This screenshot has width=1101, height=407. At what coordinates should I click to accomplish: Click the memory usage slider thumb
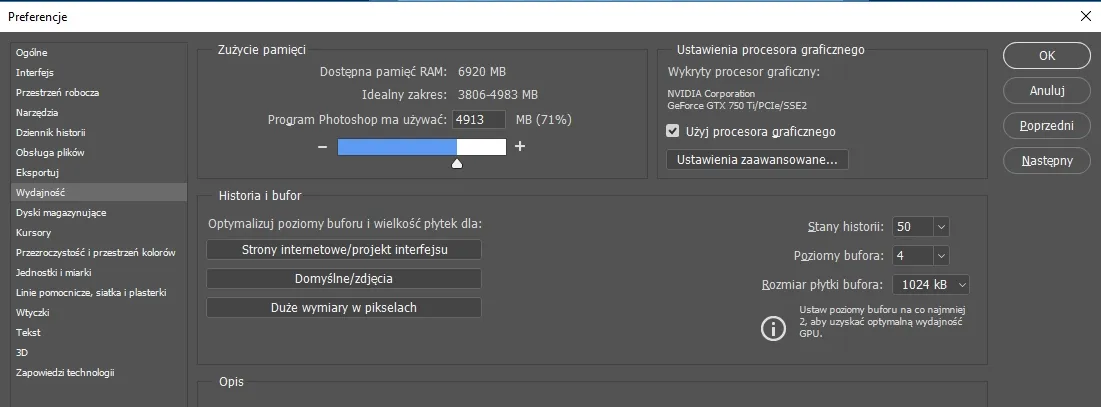(x=457, y=164)
